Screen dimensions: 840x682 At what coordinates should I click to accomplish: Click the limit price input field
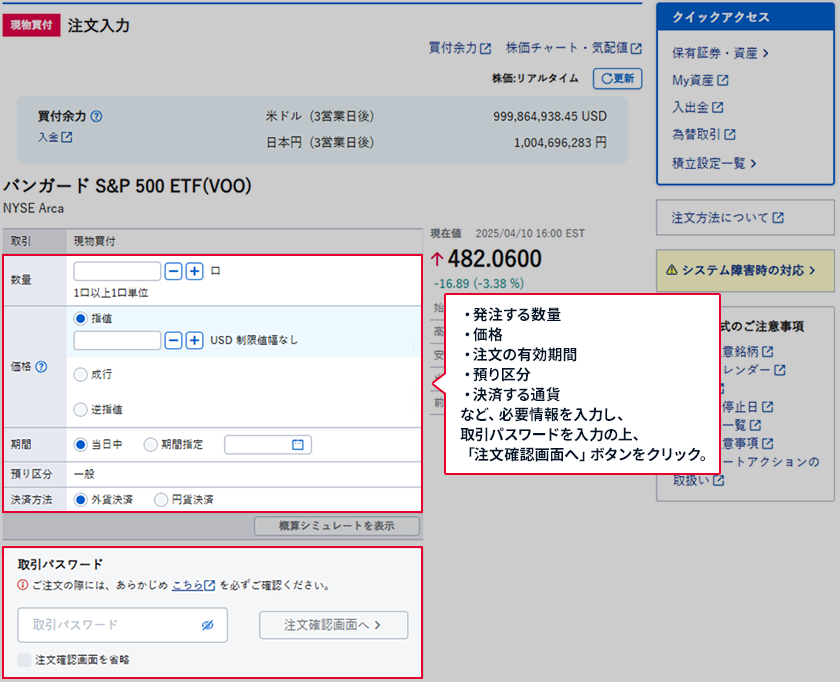117,340
